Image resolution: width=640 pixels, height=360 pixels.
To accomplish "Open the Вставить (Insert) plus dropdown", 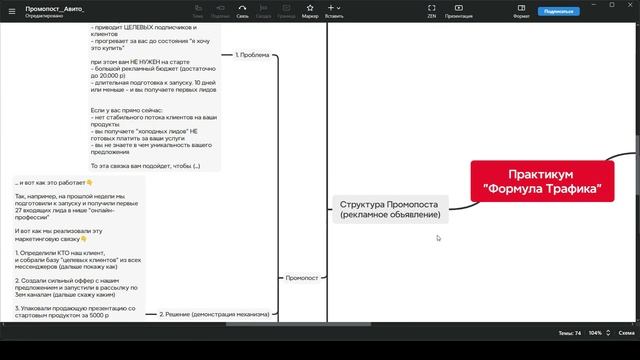I will [x=334, y=11].
